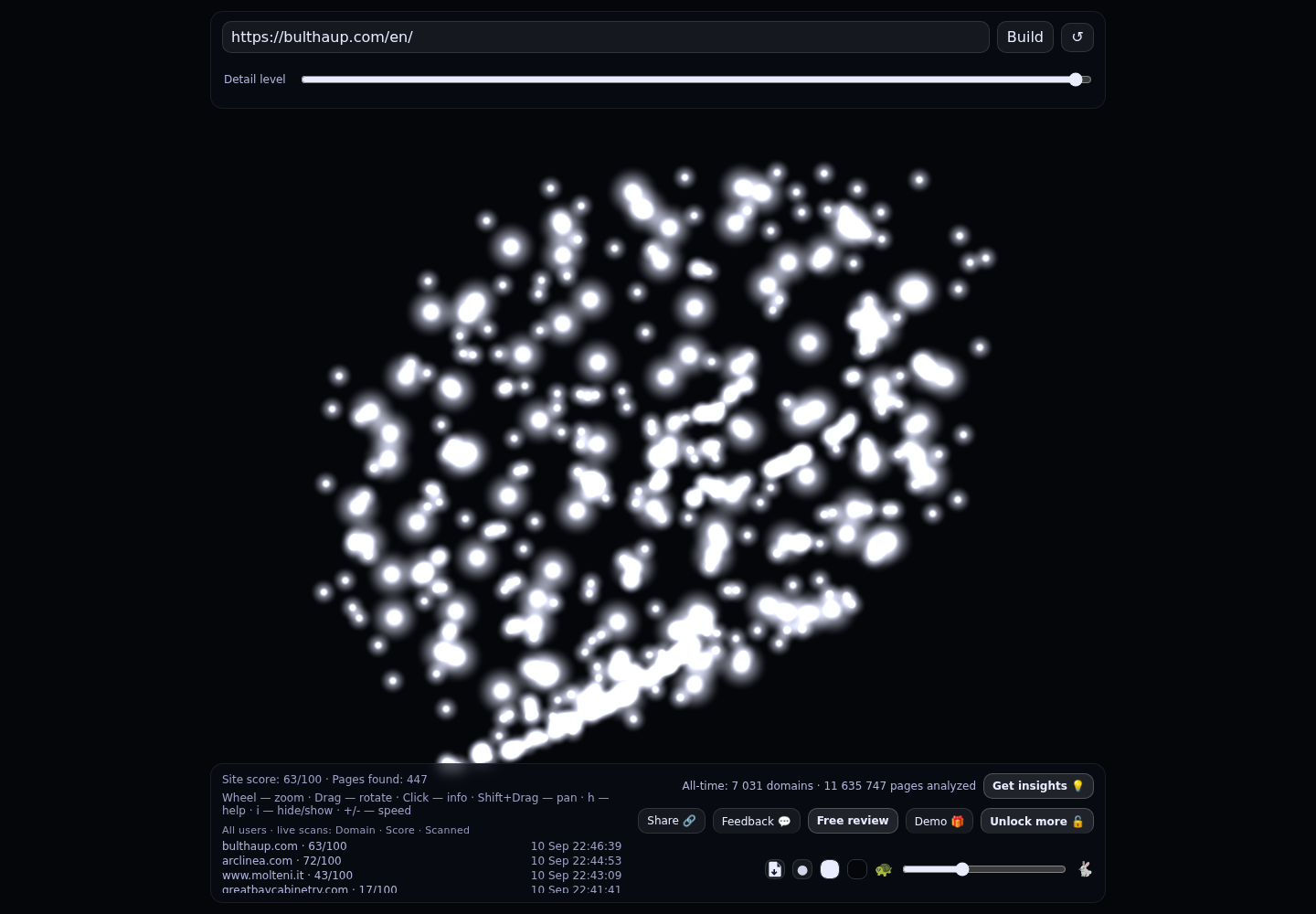The image size is (1316, 914).
Task: Click the reset/reload arrow icon button
Action: [x=1077, y=37]
